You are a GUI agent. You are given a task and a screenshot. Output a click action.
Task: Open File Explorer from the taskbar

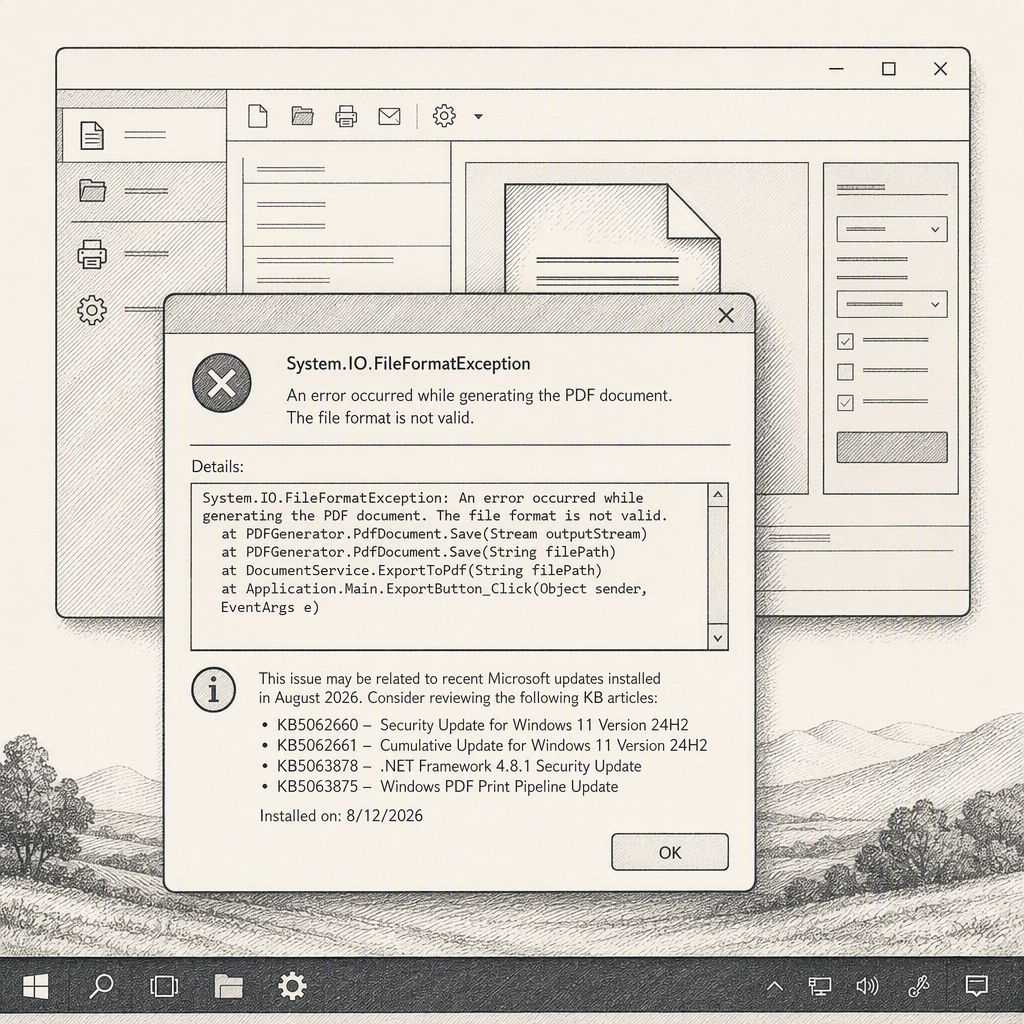click(229, 986)
